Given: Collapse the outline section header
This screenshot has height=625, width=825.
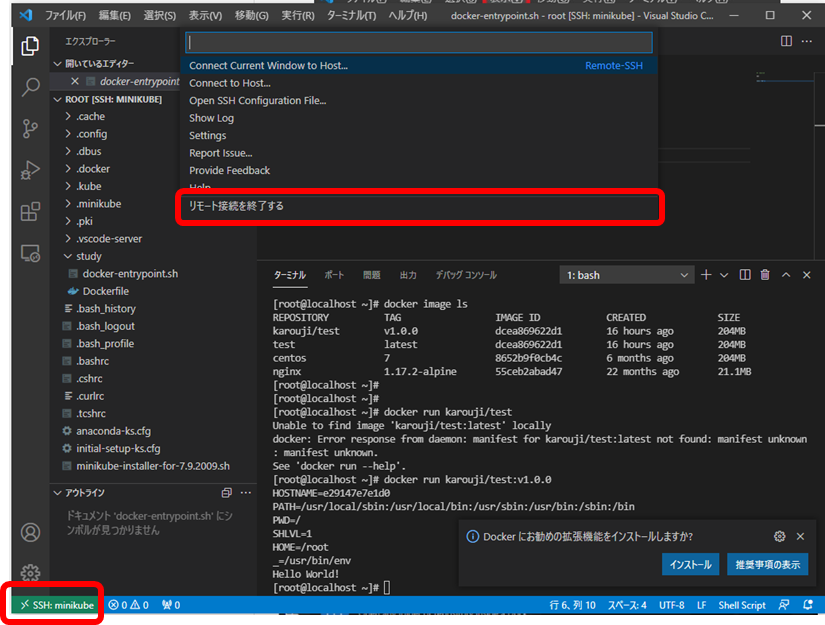Looking at the screenshot, I should (57, 492).
